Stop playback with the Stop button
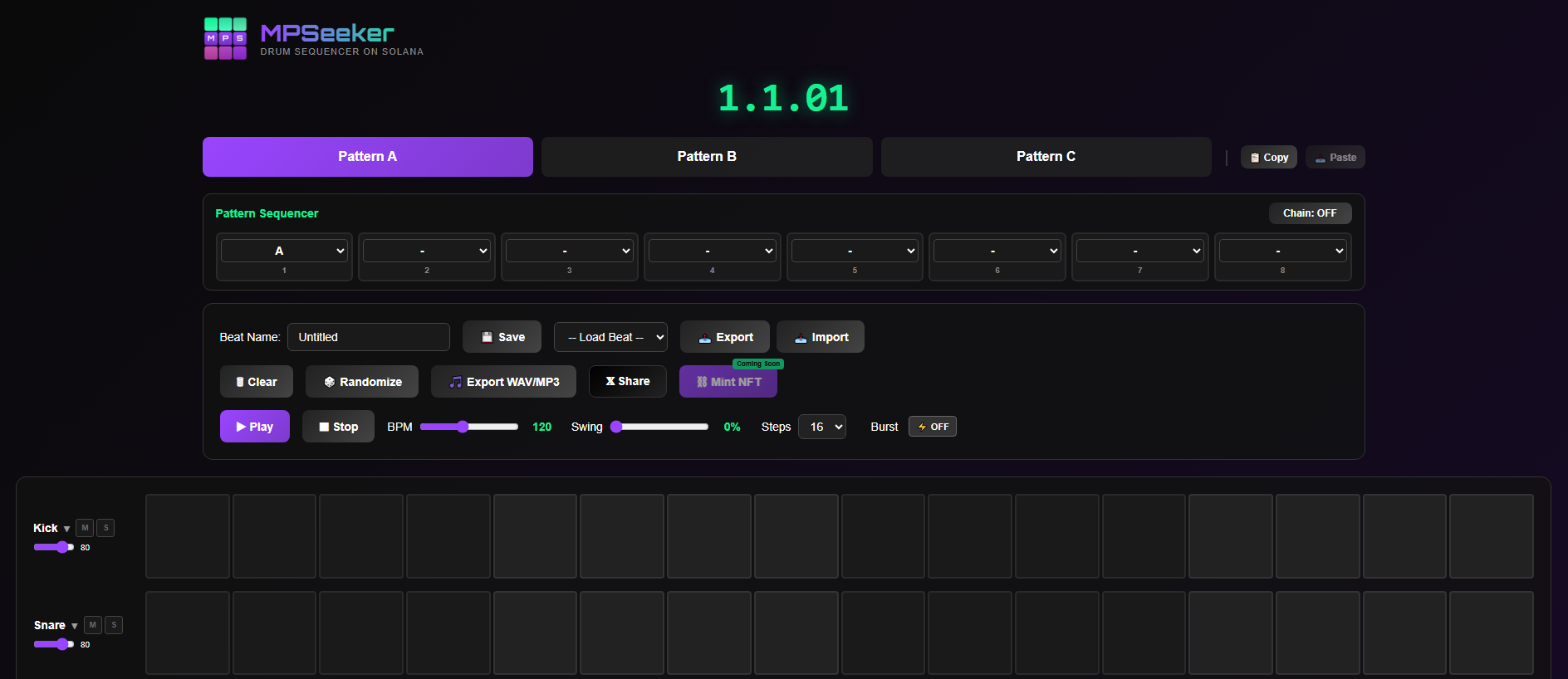 click(x=338, y=427)
